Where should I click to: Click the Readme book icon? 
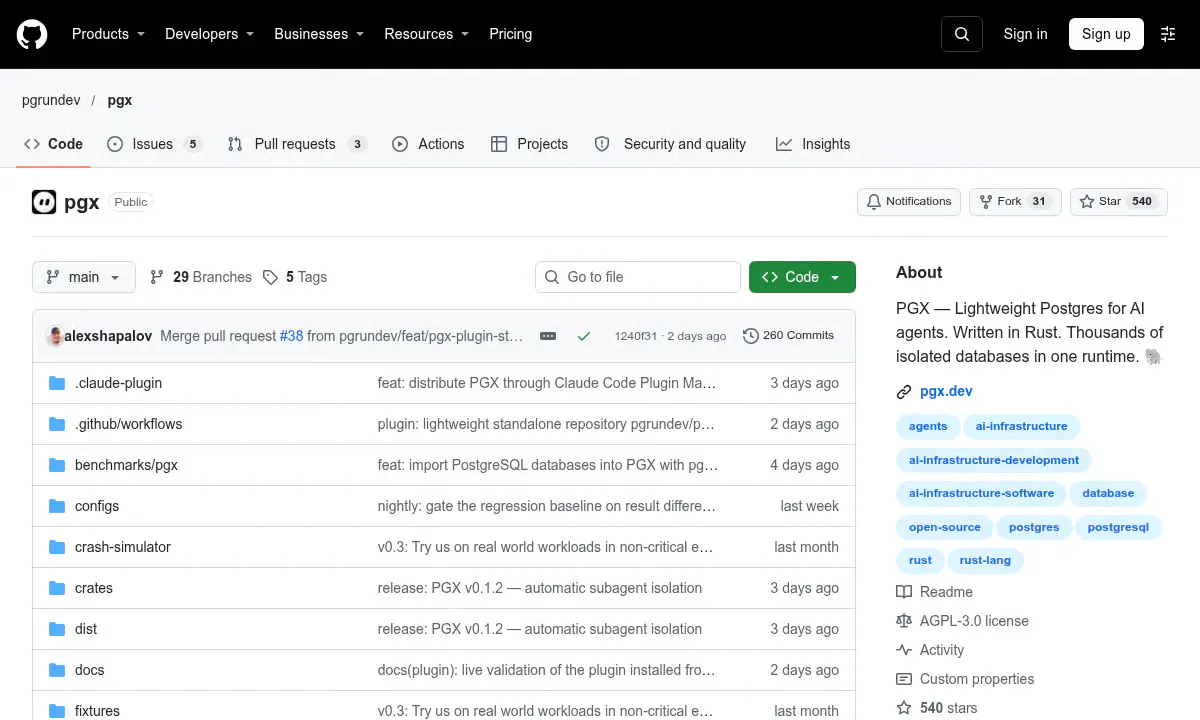pyautogui.click(x=904, y=592)
